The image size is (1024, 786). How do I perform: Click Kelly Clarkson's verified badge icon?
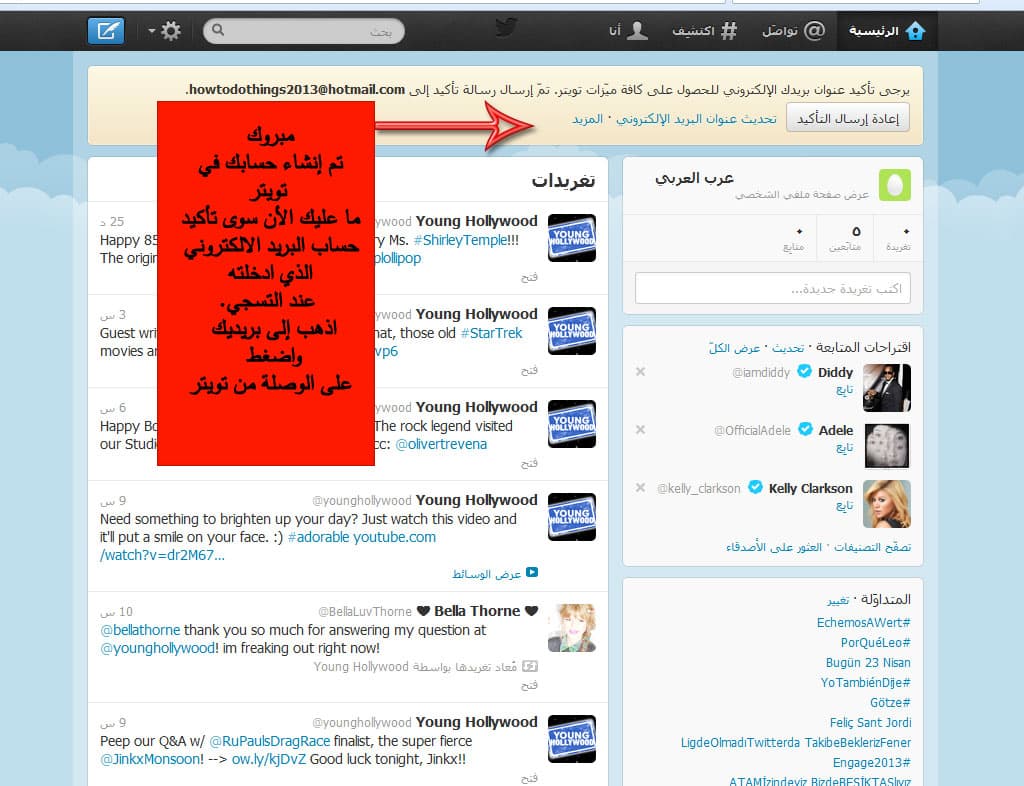pos(755,487)
